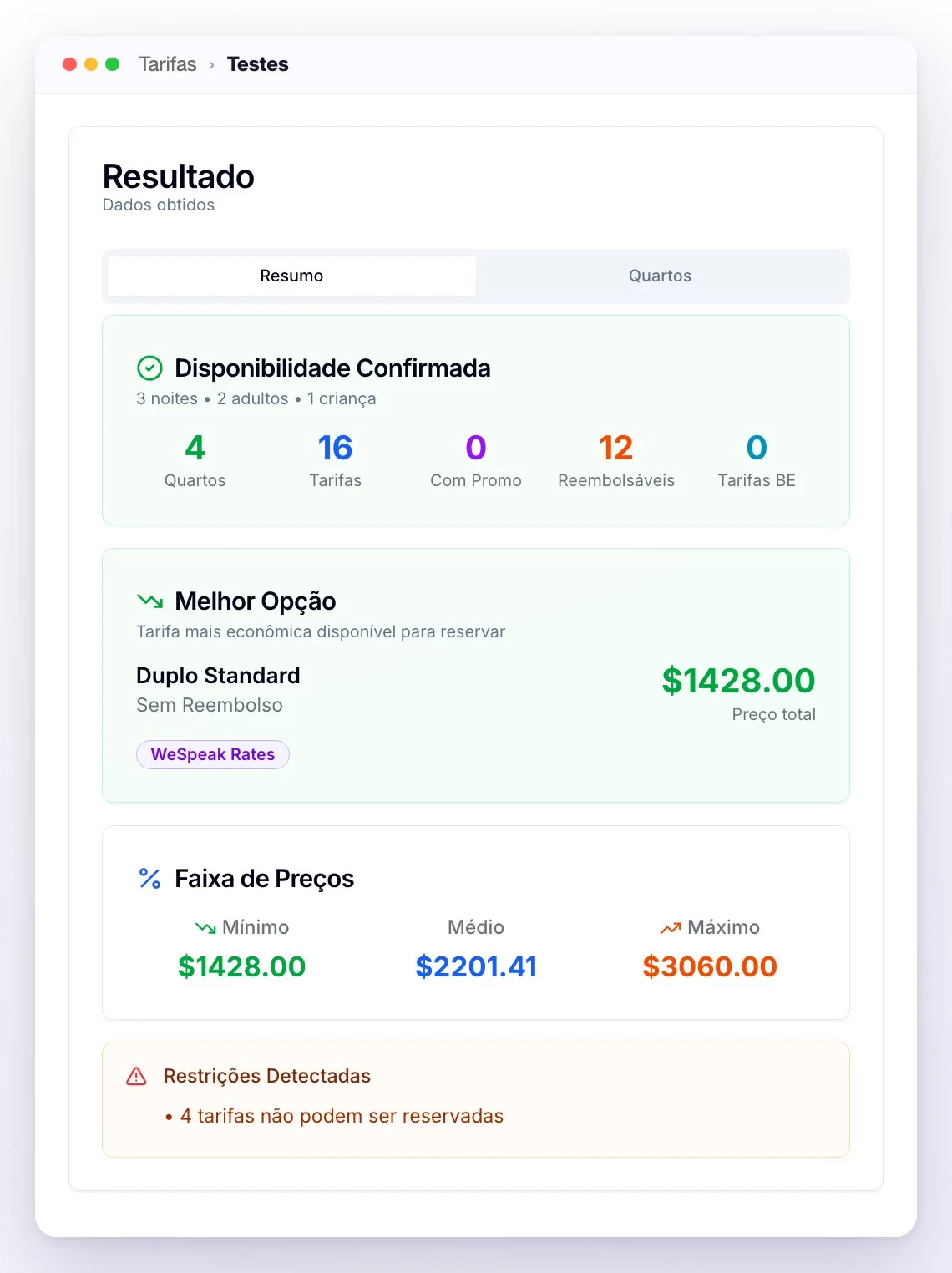
Task: Click the 'Melhor Opção' heading
Action: click(x=256, y=601)
